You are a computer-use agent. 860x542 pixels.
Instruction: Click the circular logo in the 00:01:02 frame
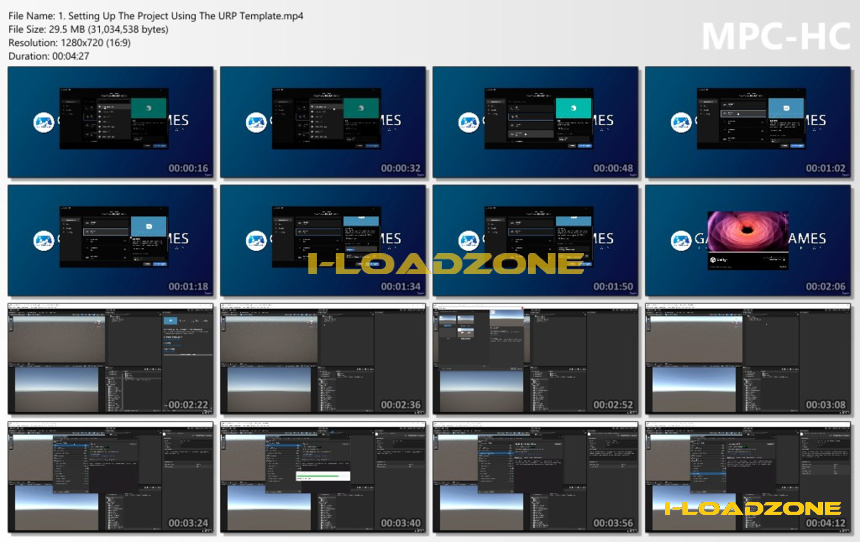(681, 122)
